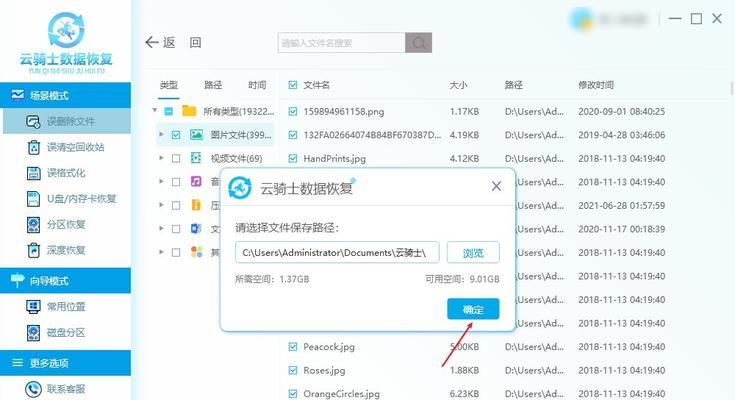Click the 浏览 browse button
The height and width of the screenshot is (400, 735).
point(473,253)
